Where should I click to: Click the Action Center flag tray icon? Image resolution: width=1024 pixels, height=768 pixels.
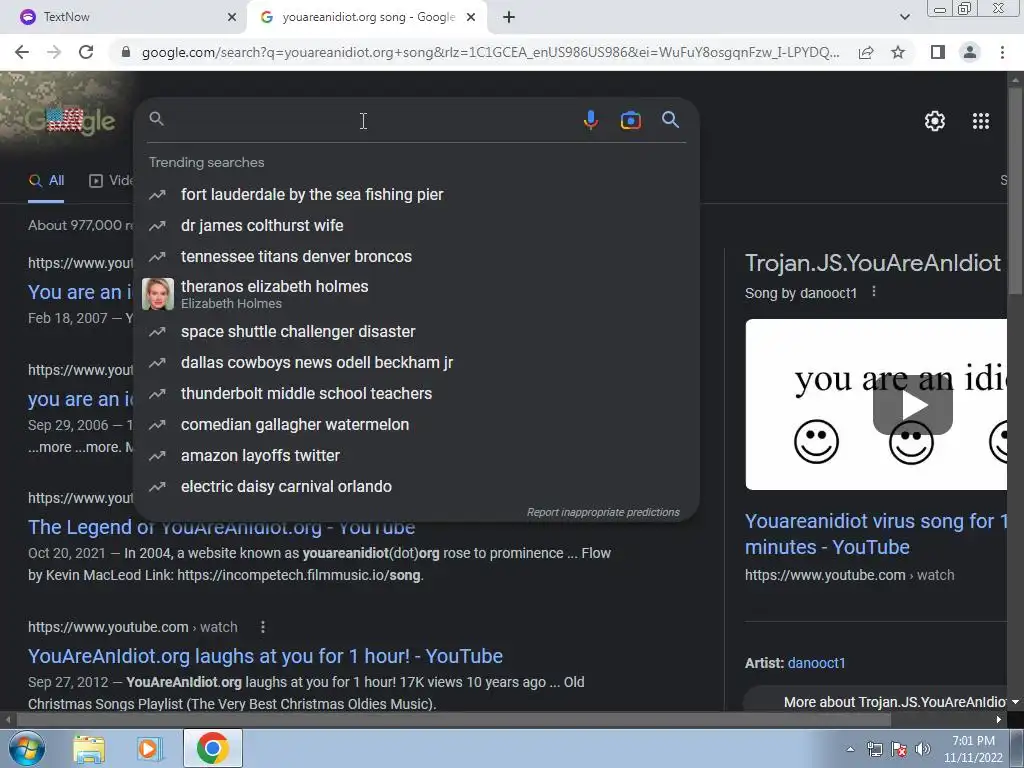pos(899,750)
